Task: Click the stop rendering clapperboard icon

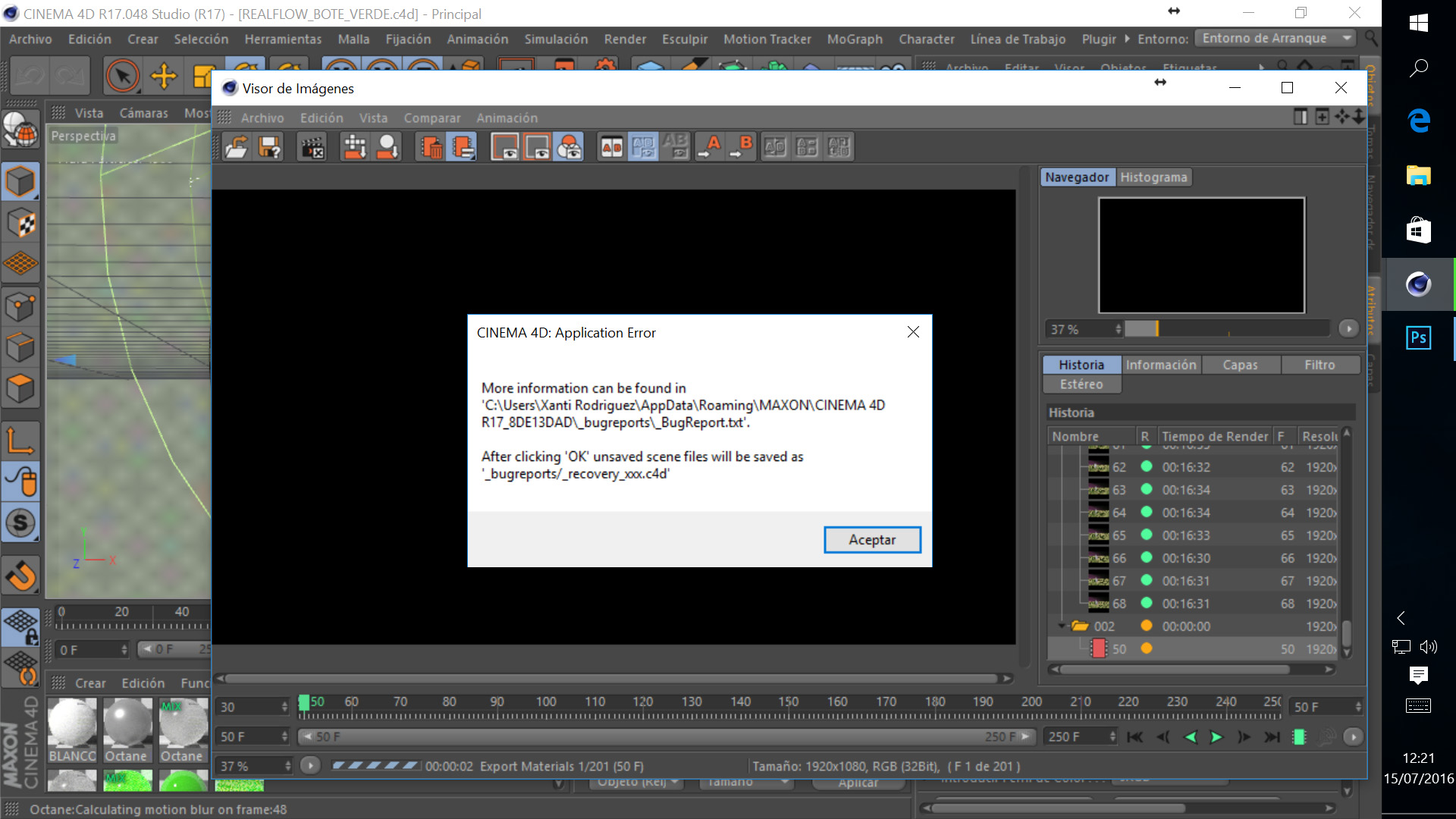Action: tap(312, 147)
